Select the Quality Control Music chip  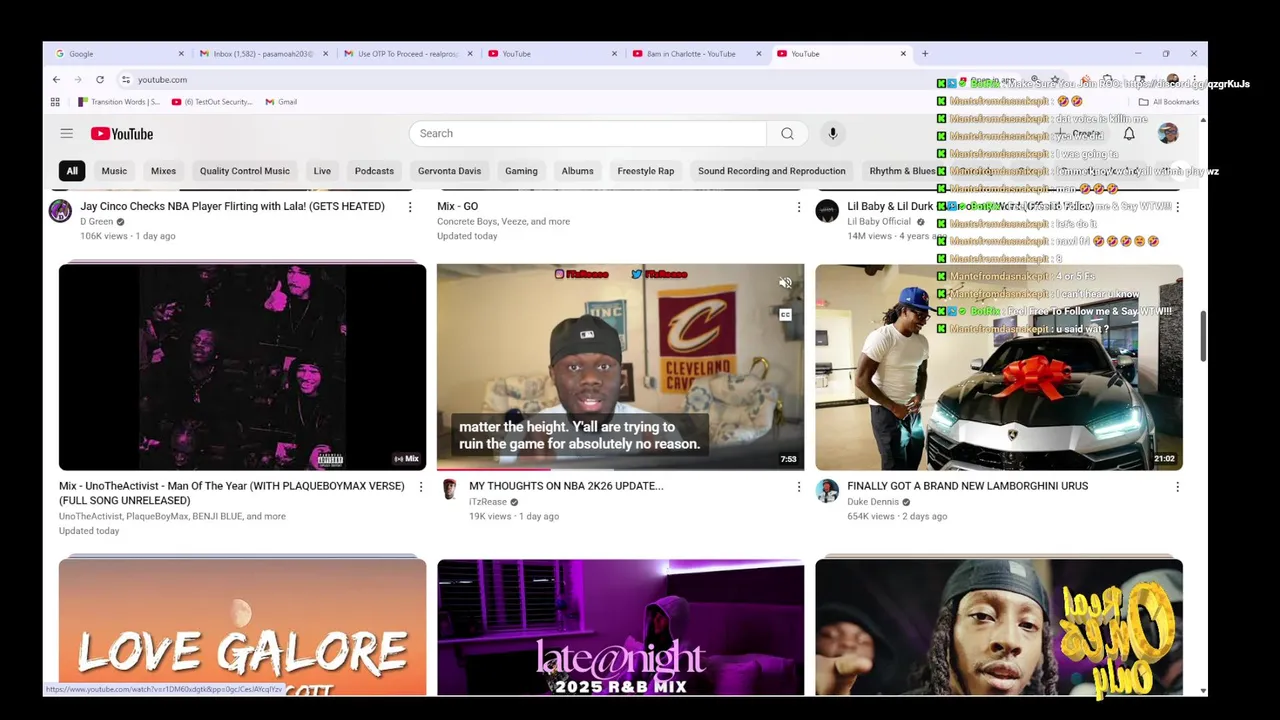click(x=244, y=171)
